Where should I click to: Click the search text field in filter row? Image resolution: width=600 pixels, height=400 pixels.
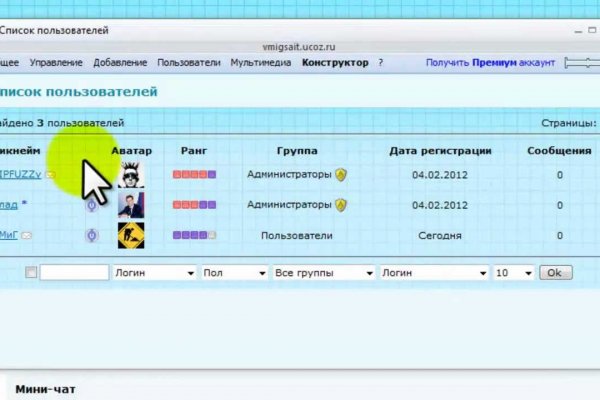pyautogui.click(x=74, y=273)
